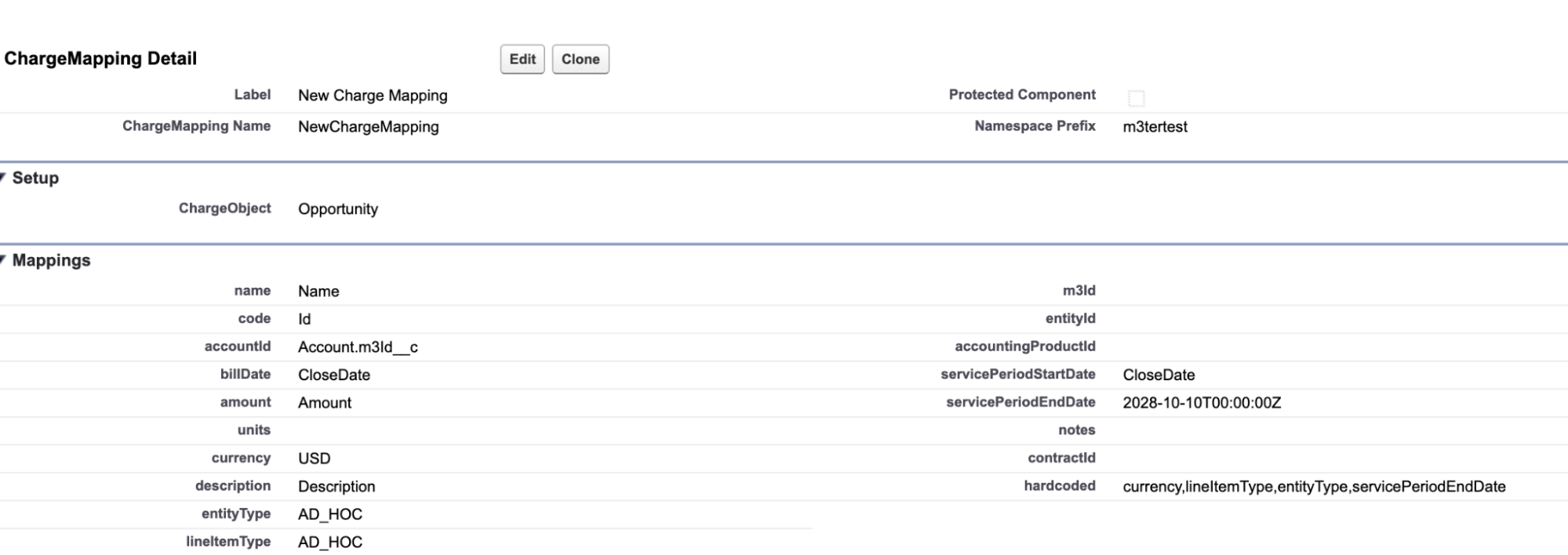Click the Opportunity ChargeObject value
1568x555 pixels.
[x=337, y=209]
